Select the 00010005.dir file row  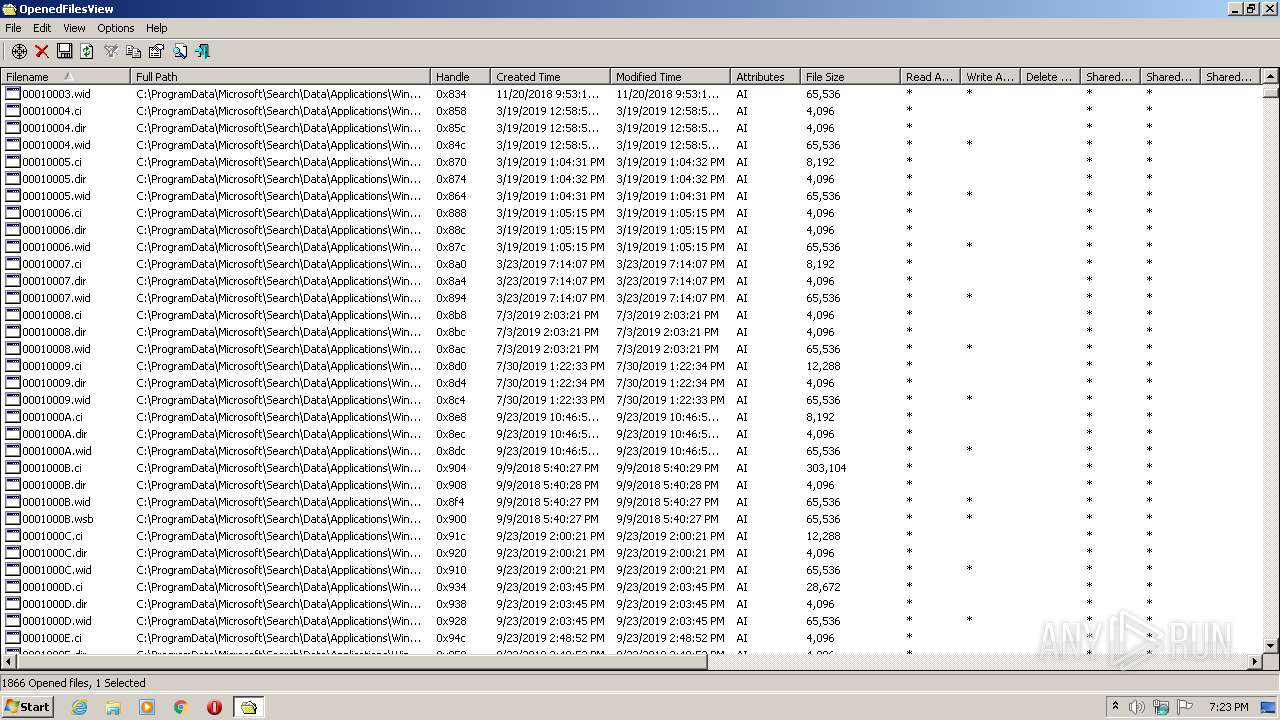[x=630, y=179]
